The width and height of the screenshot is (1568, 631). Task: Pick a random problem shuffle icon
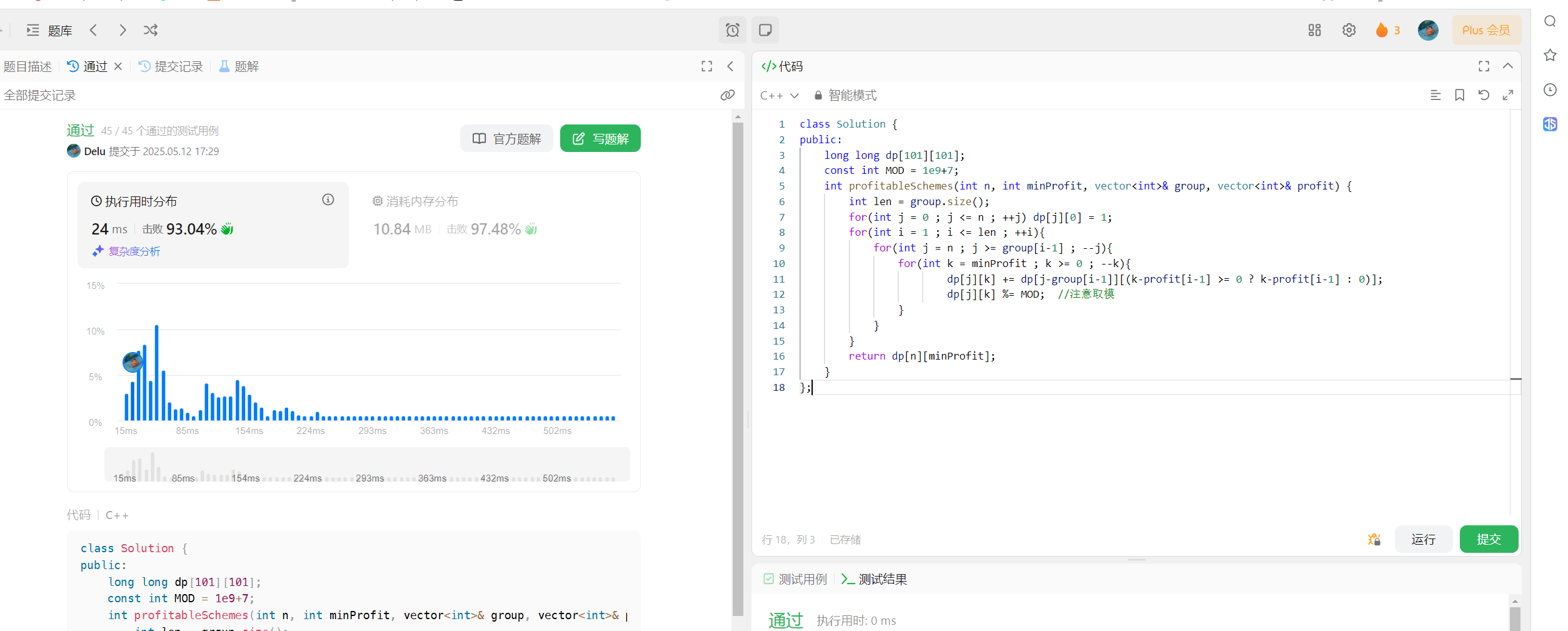[151, 30]
